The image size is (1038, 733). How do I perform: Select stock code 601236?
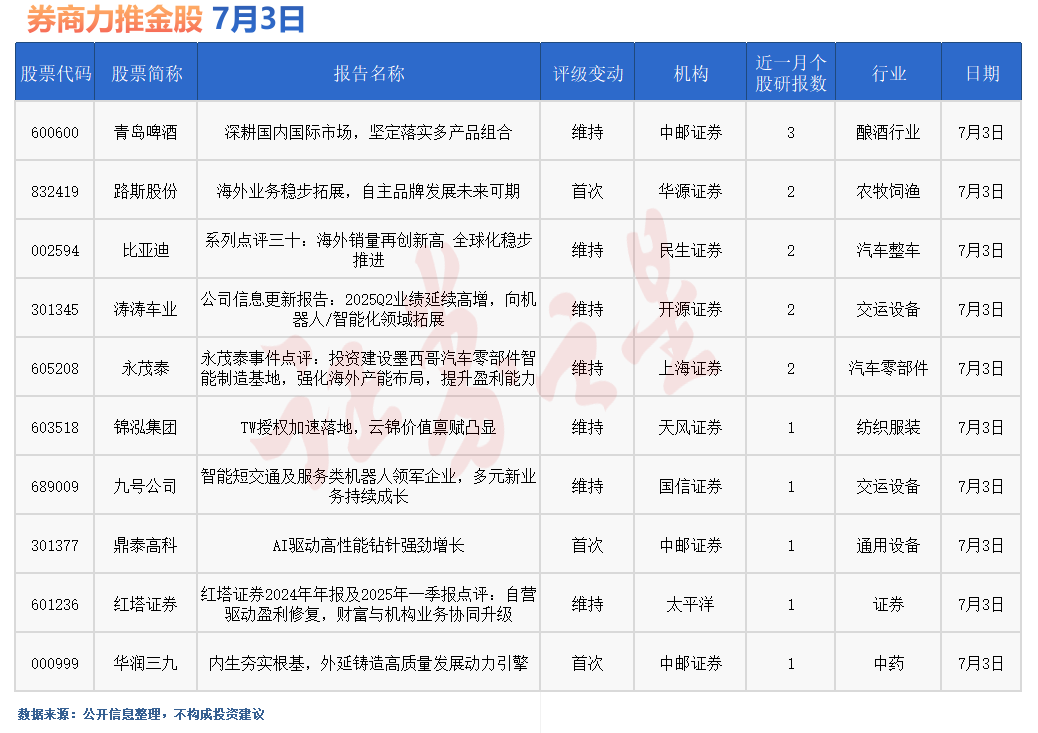click(x=55, y=605)
